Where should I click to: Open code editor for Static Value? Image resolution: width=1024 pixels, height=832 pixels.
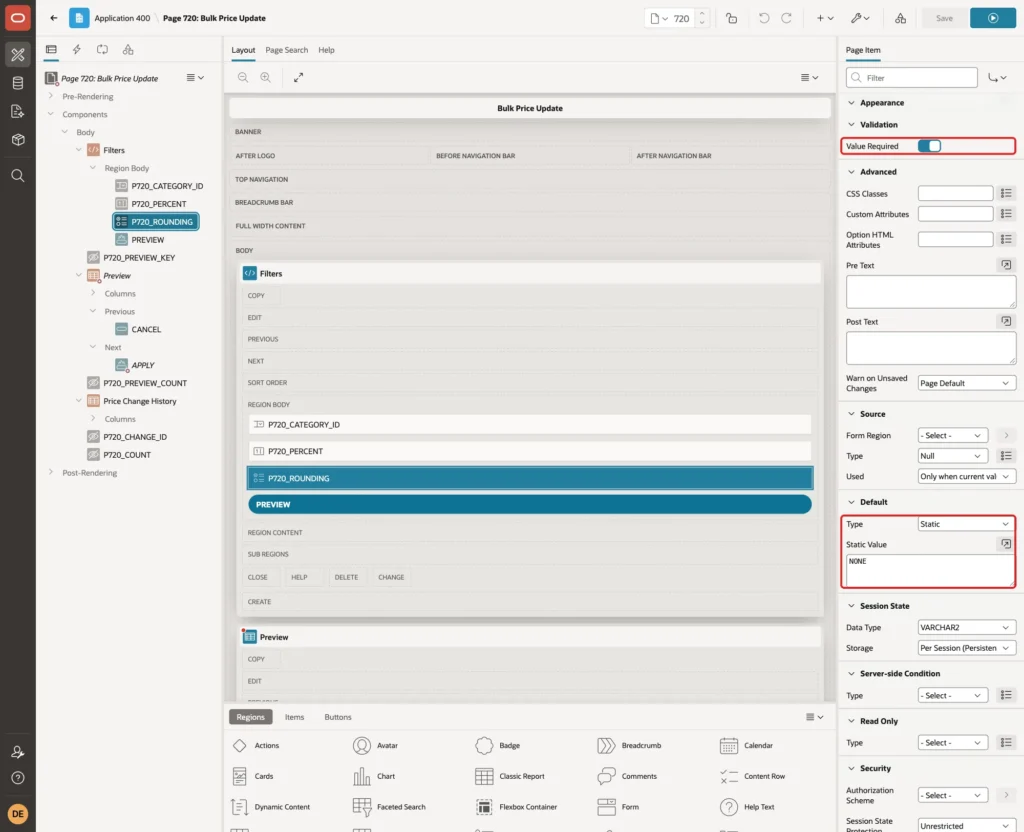(1006, 543)
